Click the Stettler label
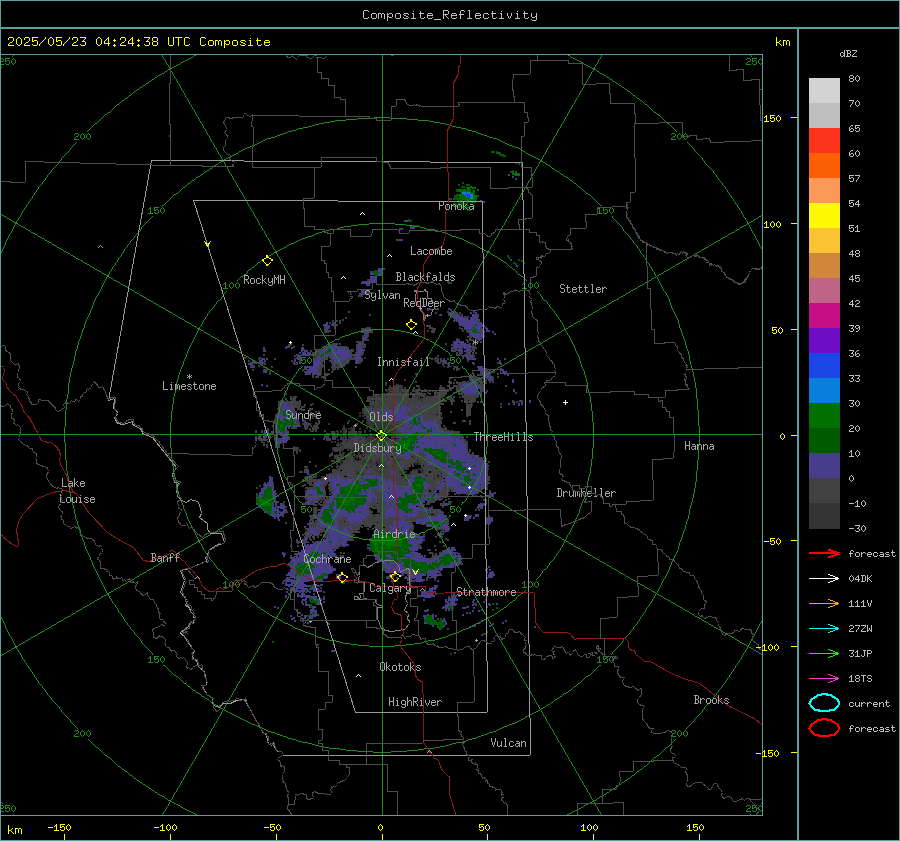The width and height of the screenshot is (900, 841). (583, 289)
